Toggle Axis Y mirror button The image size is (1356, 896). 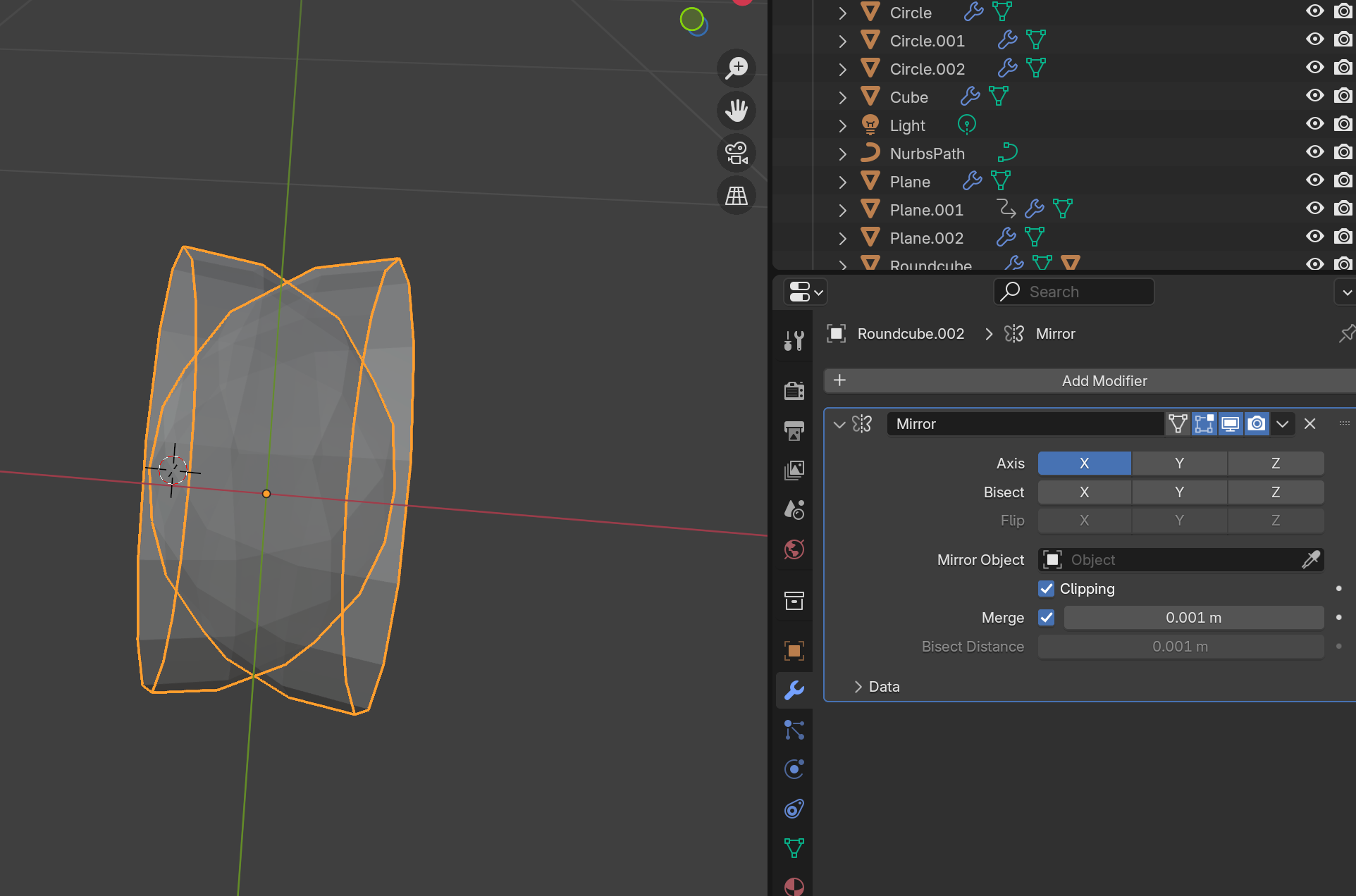1180,463
